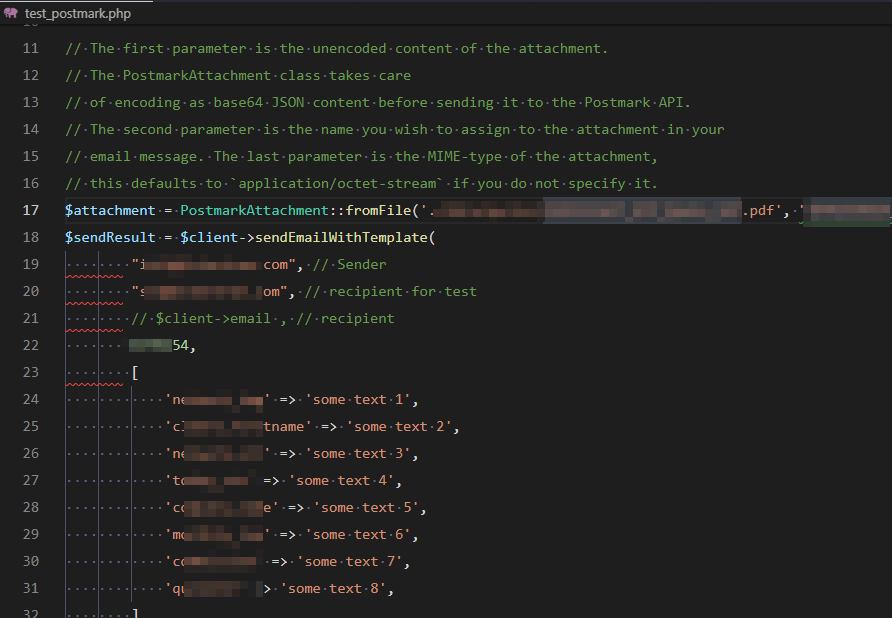892x618 pixels.
Task: Click line number 31
Action: point(31,588)
